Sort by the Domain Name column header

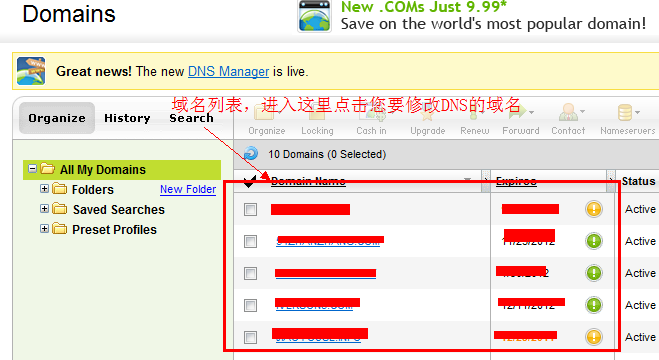click(308, 181)
